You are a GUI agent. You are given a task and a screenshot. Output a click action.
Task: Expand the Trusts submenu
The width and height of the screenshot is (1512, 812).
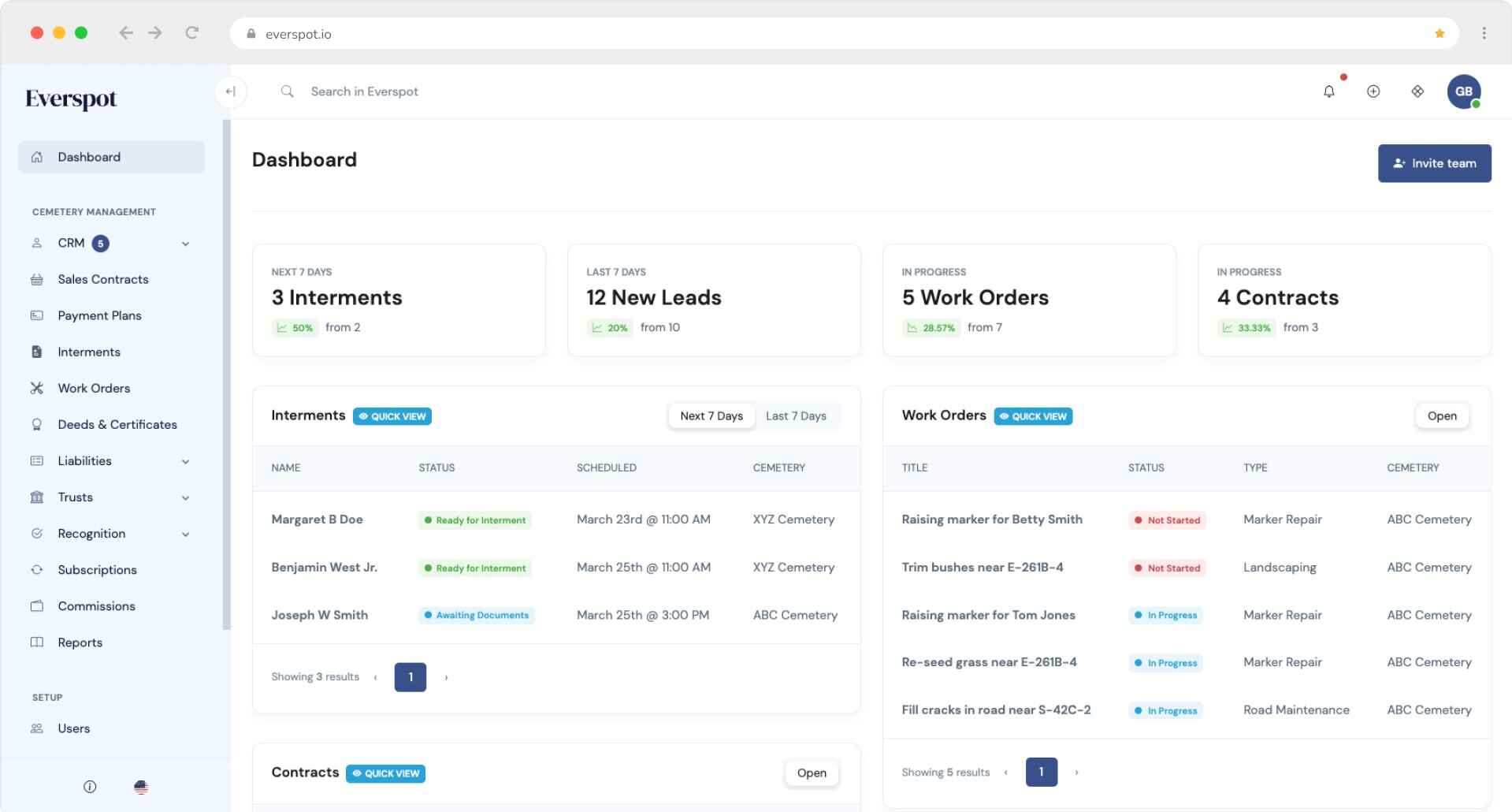[185, 497]
